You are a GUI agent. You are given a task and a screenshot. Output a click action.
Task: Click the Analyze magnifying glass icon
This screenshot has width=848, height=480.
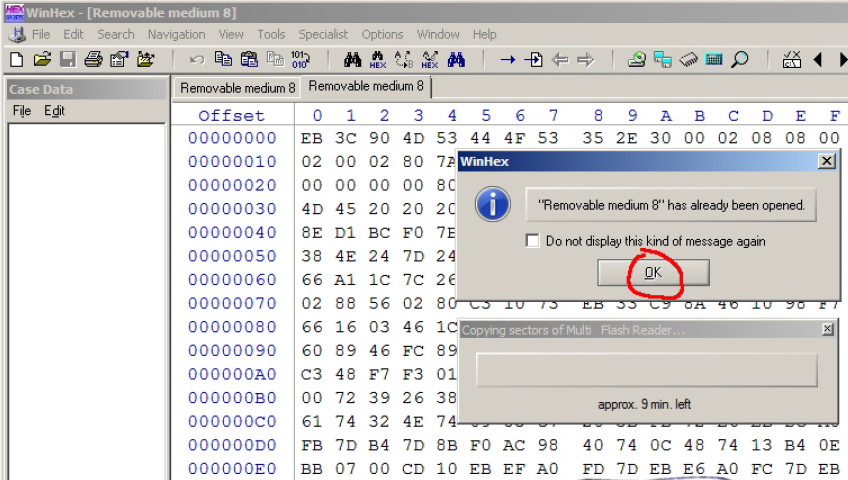click(x=740, y=59)
